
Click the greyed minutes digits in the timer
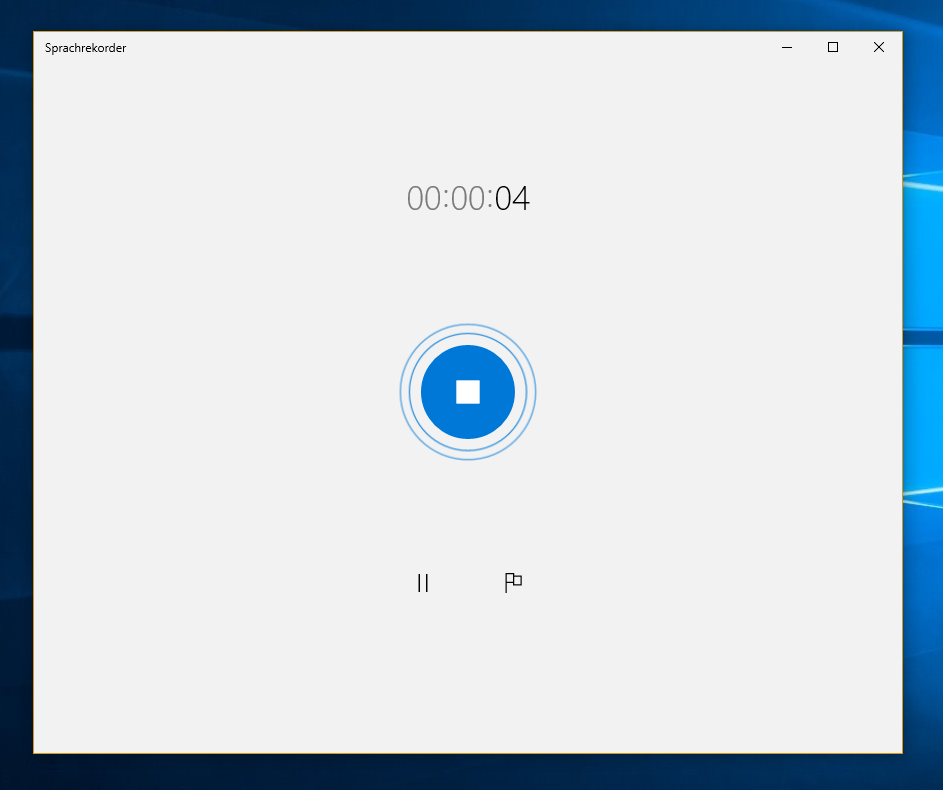(468, 199)
